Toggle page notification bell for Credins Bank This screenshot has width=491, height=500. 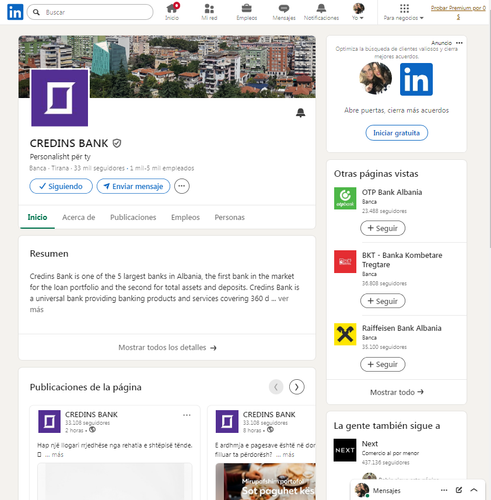pyautogui.click(x=300, y=113)
